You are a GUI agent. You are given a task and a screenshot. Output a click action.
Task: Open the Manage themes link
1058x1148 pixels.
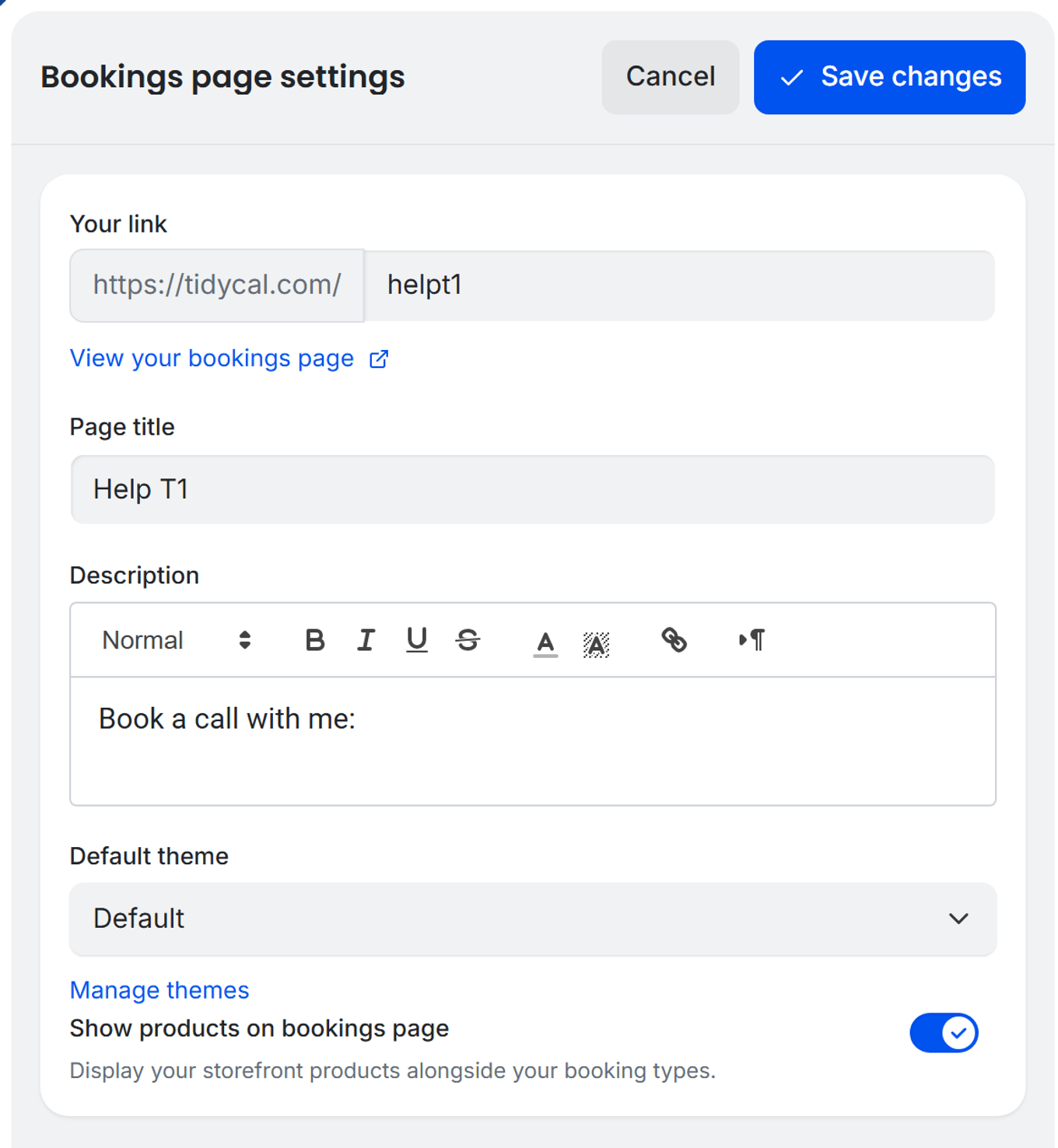point(159,990)
